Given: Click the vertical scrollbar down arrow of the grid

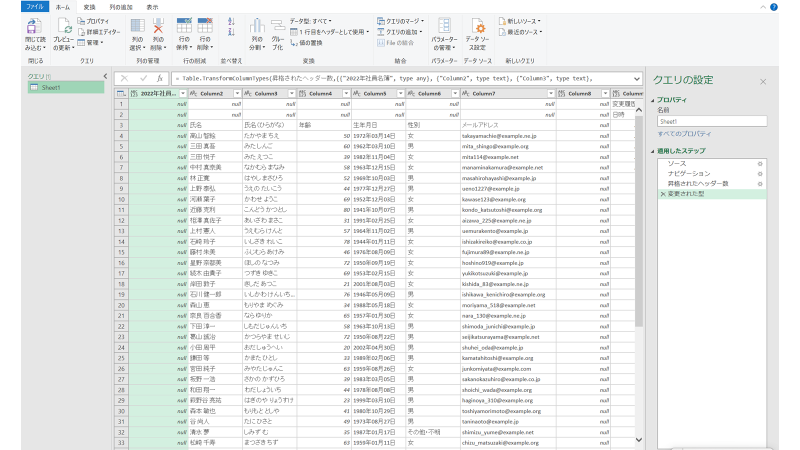Looking at the screenshot, I should pyautogui.click(x=639, y=440).
